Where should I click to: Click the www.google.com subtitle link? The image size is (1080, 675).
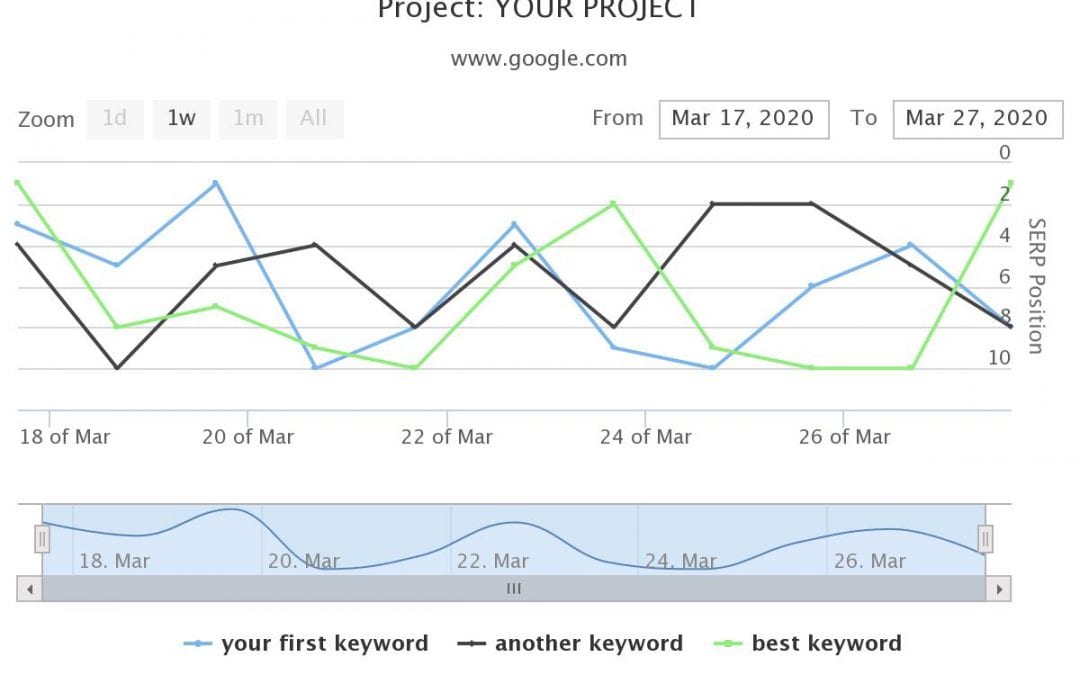tap(539, 58)
